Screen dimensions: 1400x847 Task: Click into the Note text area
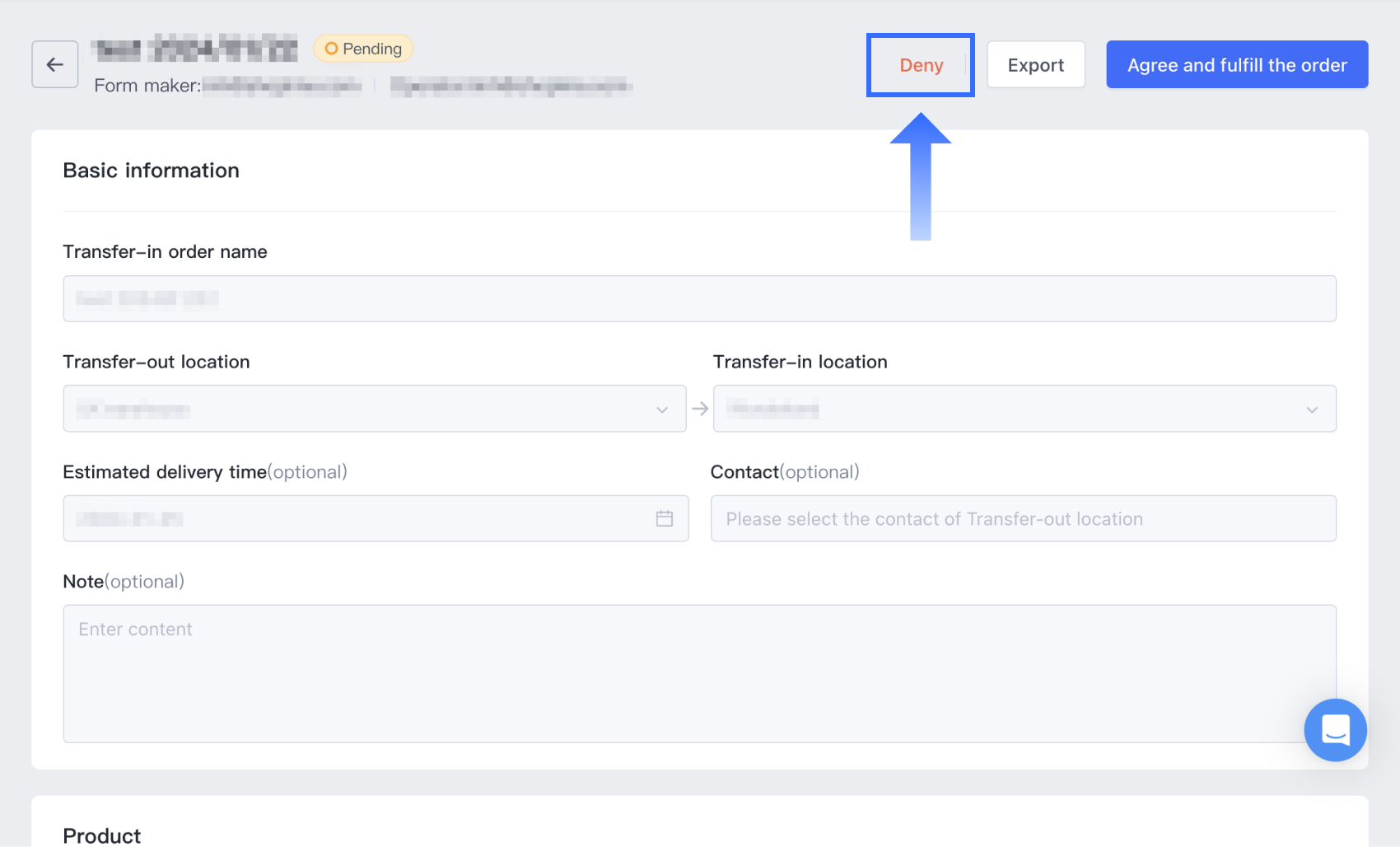699,673
